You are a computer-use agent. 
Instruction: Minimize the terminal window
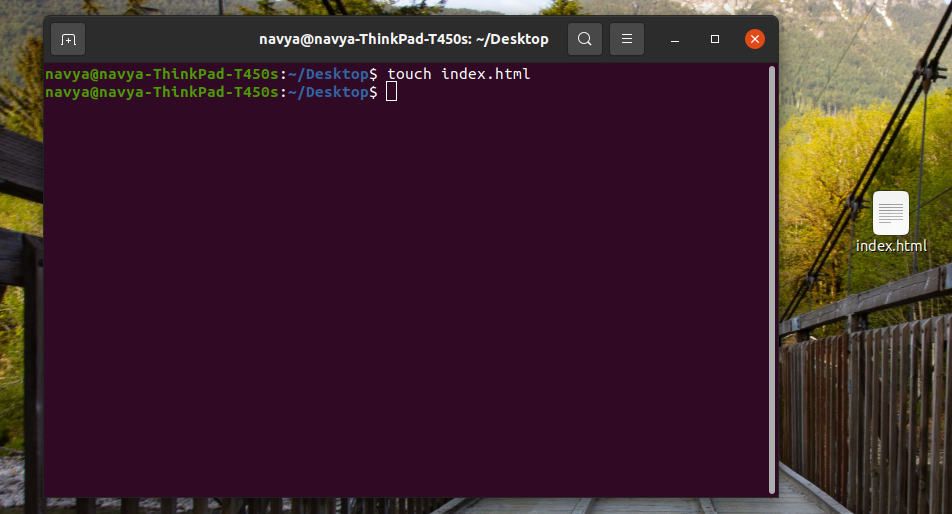(675, 39)
